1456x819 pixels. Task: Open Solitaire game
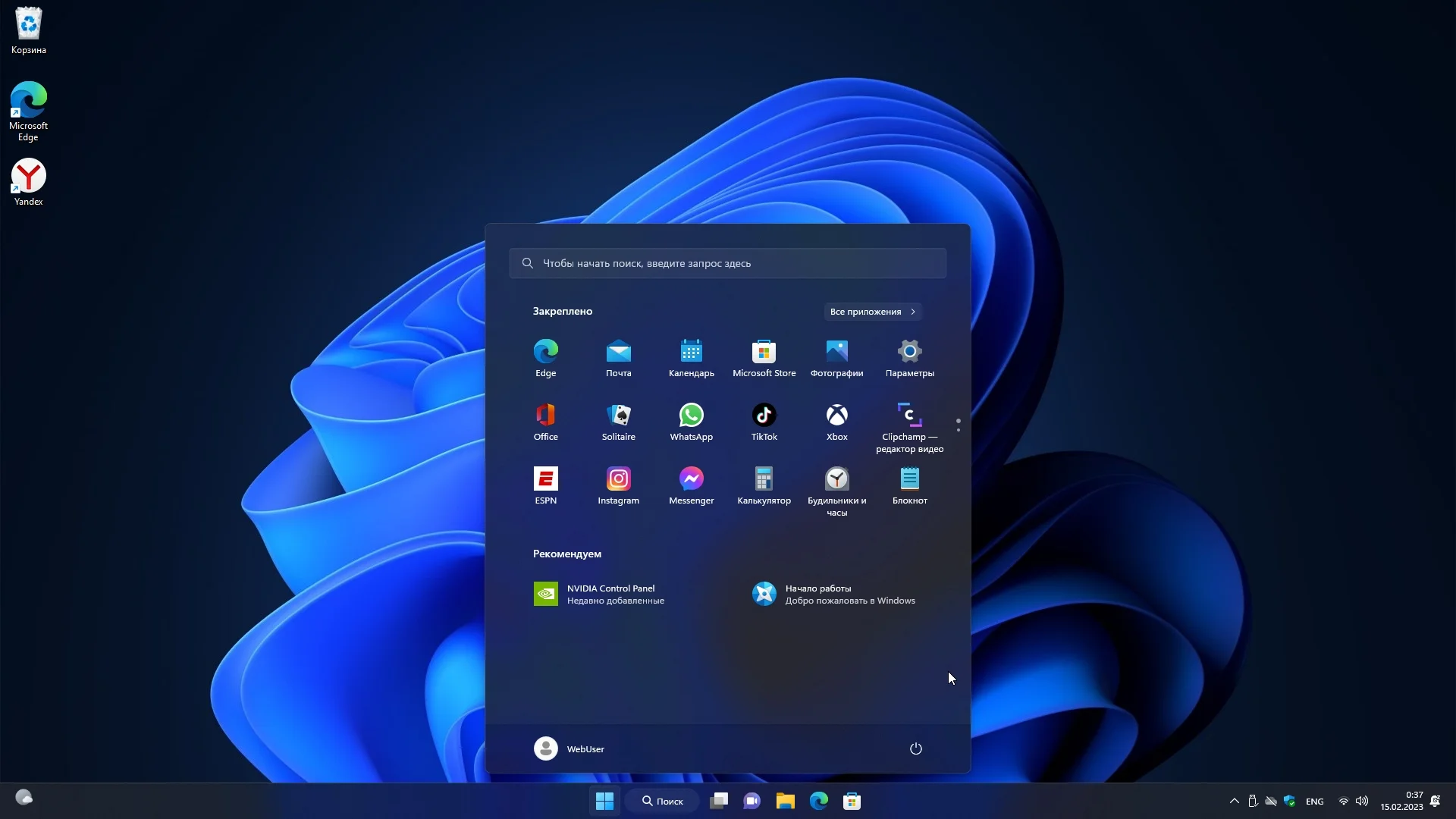coord(618,422)
